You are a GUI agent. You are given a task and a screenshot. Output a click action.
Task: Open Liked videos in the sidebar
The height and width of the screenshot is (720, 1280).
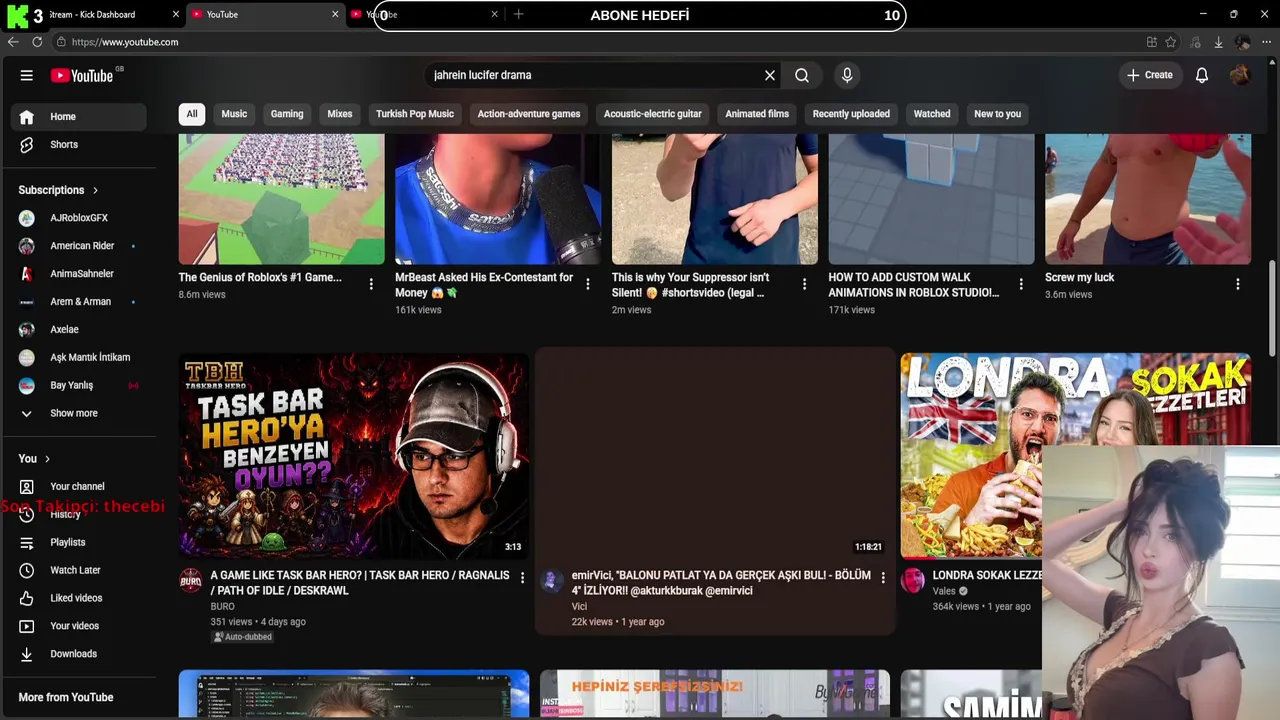(x=78, y=598)
